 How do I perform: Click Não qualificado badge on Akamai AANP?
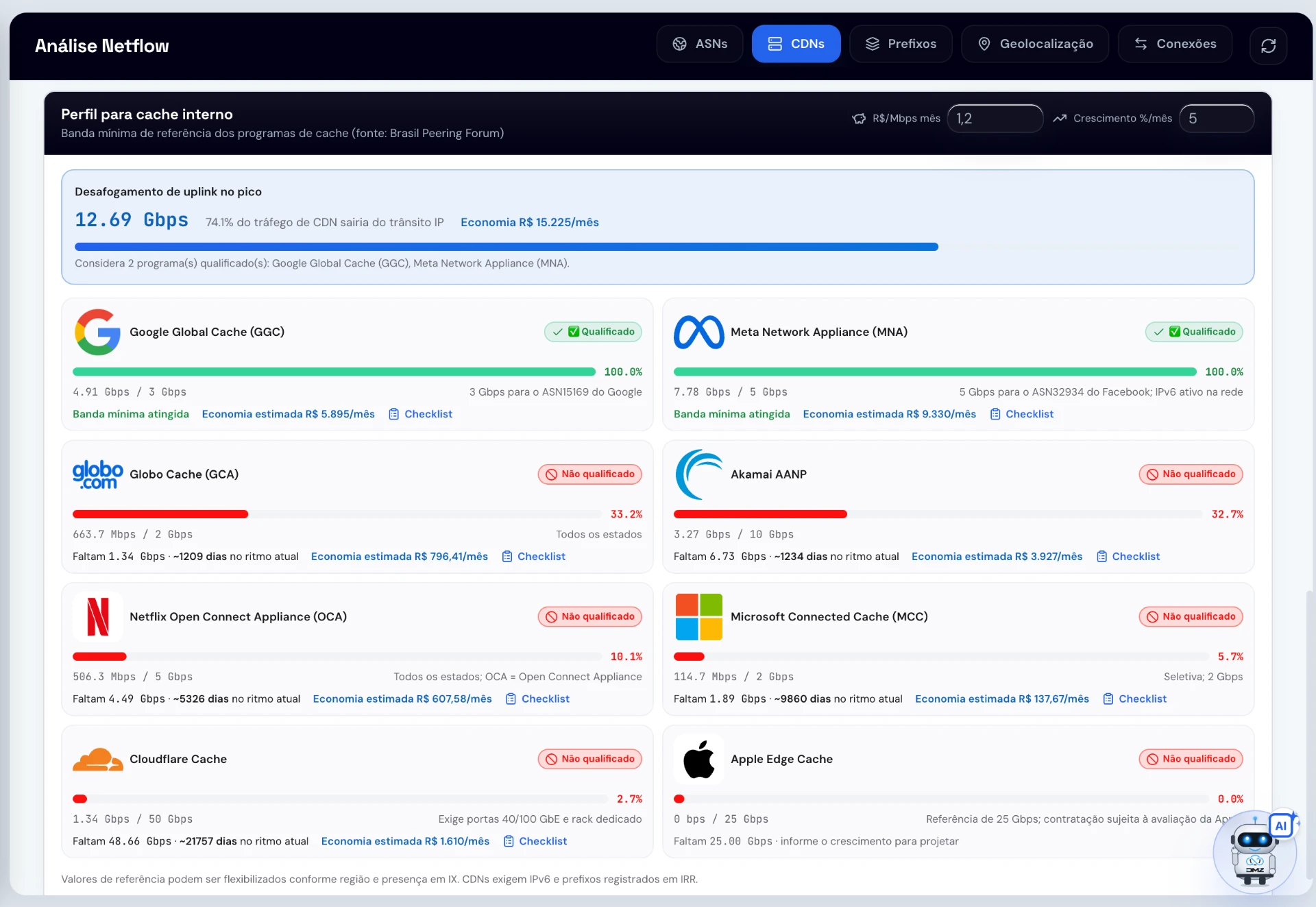coord(1191,474)
